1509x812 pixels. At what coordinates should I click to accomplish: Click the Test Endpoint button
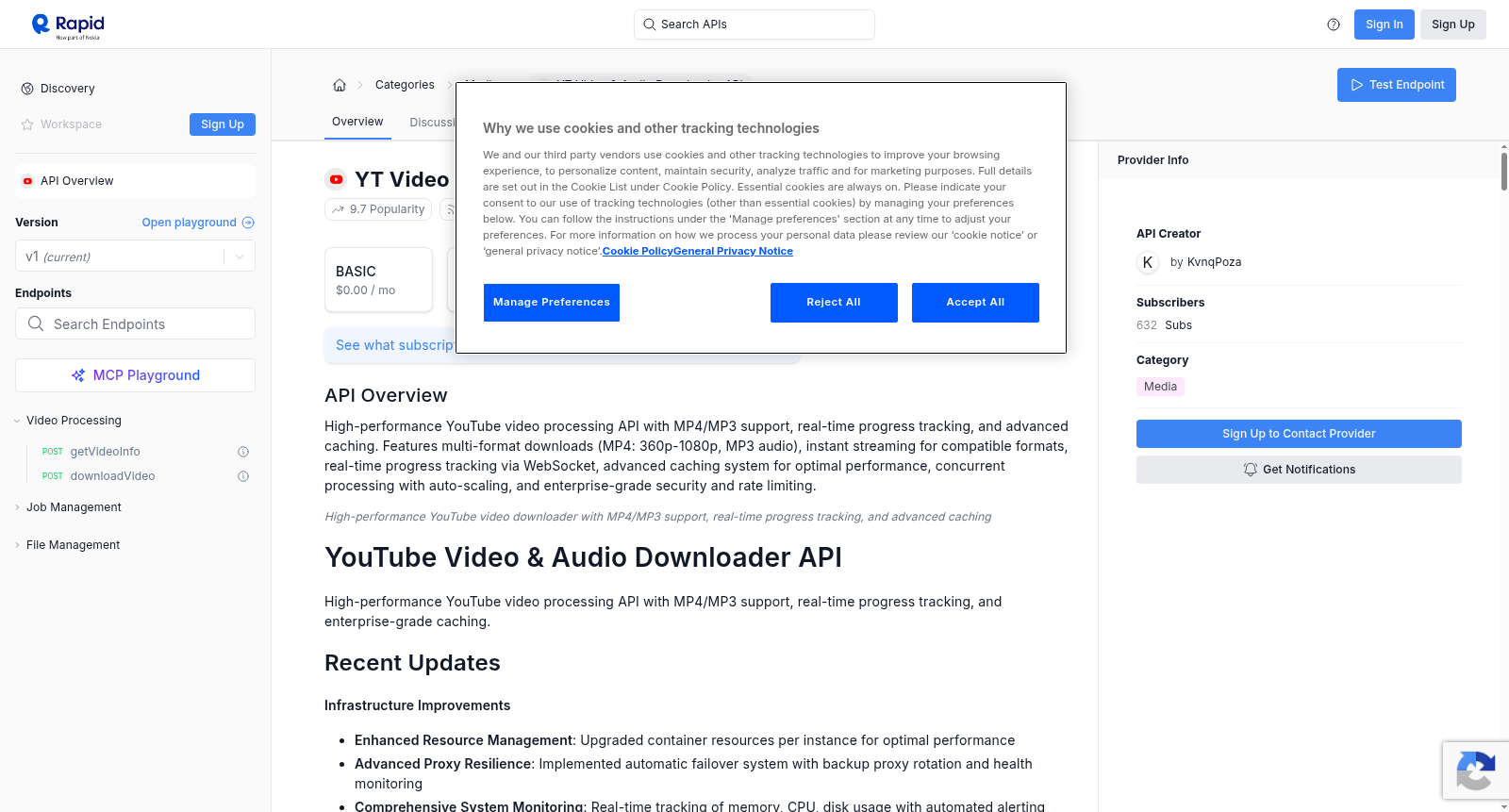(1397, 85)
